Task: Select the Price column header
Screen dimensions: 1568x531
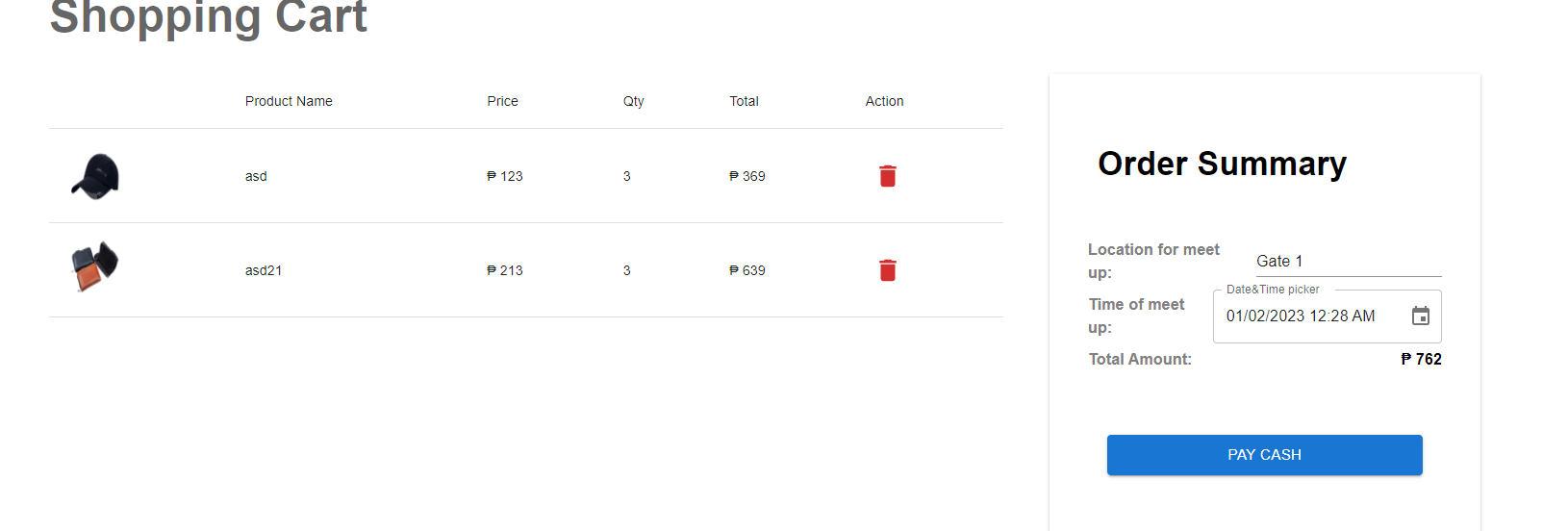Action: [x=502, y=101]
